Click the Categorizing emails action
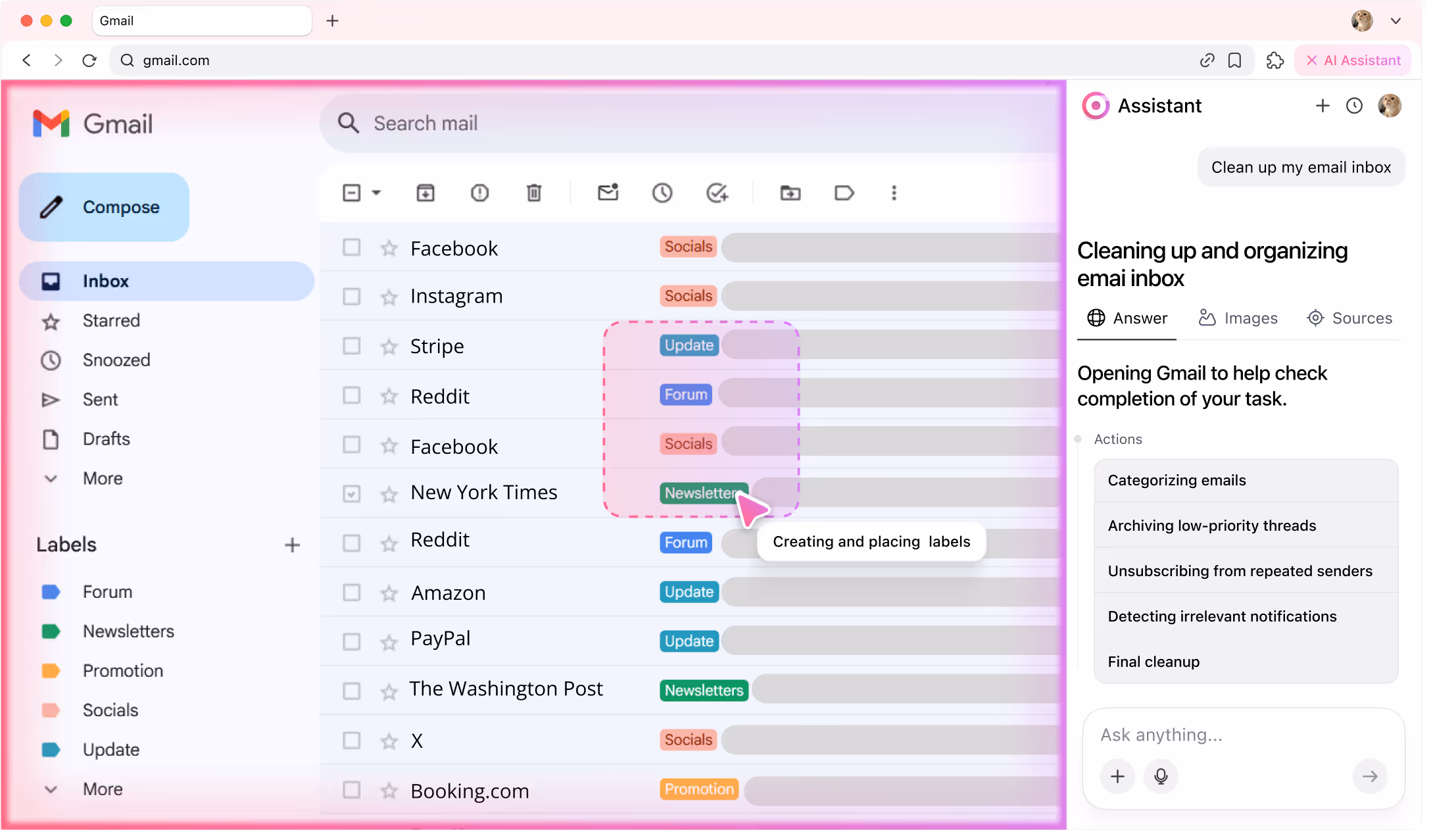The height and width of the screenshot is (830, 1456). coord(1246,480)
